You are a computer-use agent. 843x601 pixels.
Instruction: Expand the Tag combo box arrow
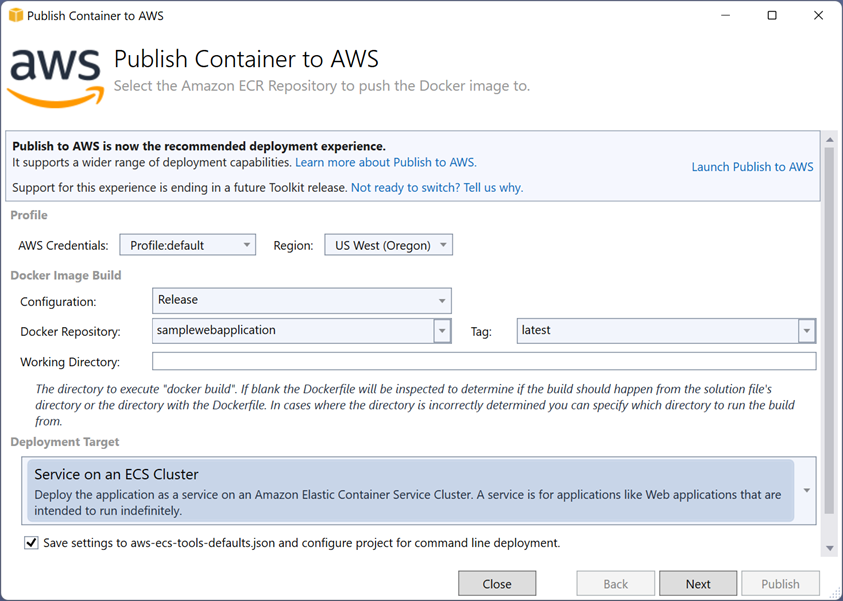pyautogui.click(x=806, y=331)
